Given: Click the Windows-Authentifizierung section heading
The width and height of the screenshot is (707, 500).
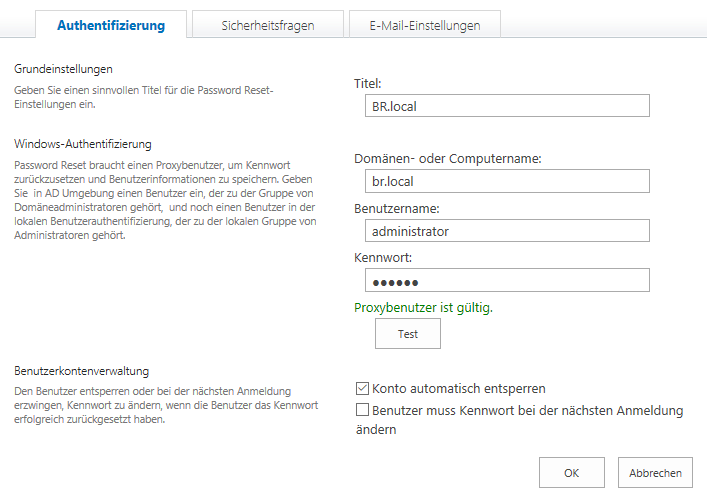Looking at the screenshot, I should (82, 144).
